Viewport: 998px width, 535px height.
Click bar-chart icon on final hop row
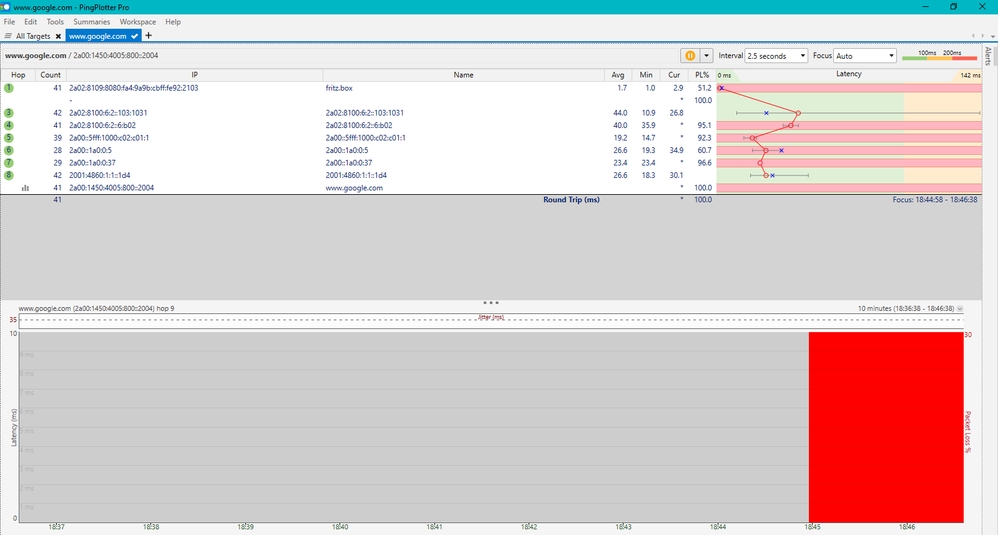25,188
